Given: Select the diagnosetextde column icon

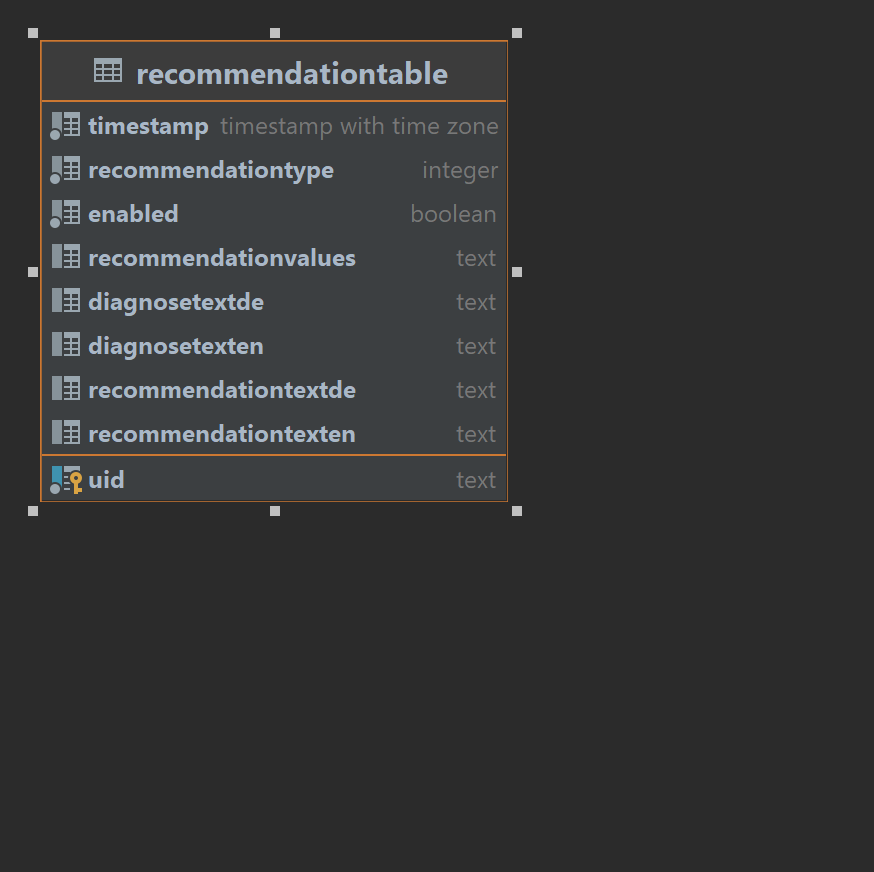Looking at the screenshot, I should (68, 301).
